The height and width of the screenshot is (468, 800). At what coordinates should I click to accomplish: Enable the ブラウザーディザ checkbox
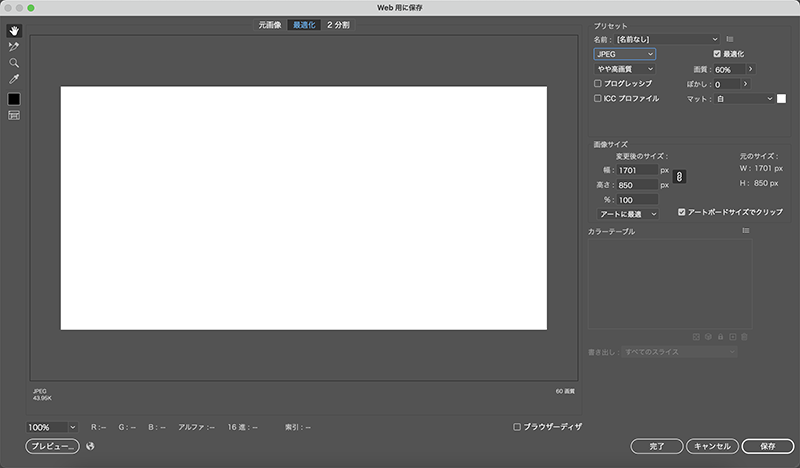click(517, 427)
